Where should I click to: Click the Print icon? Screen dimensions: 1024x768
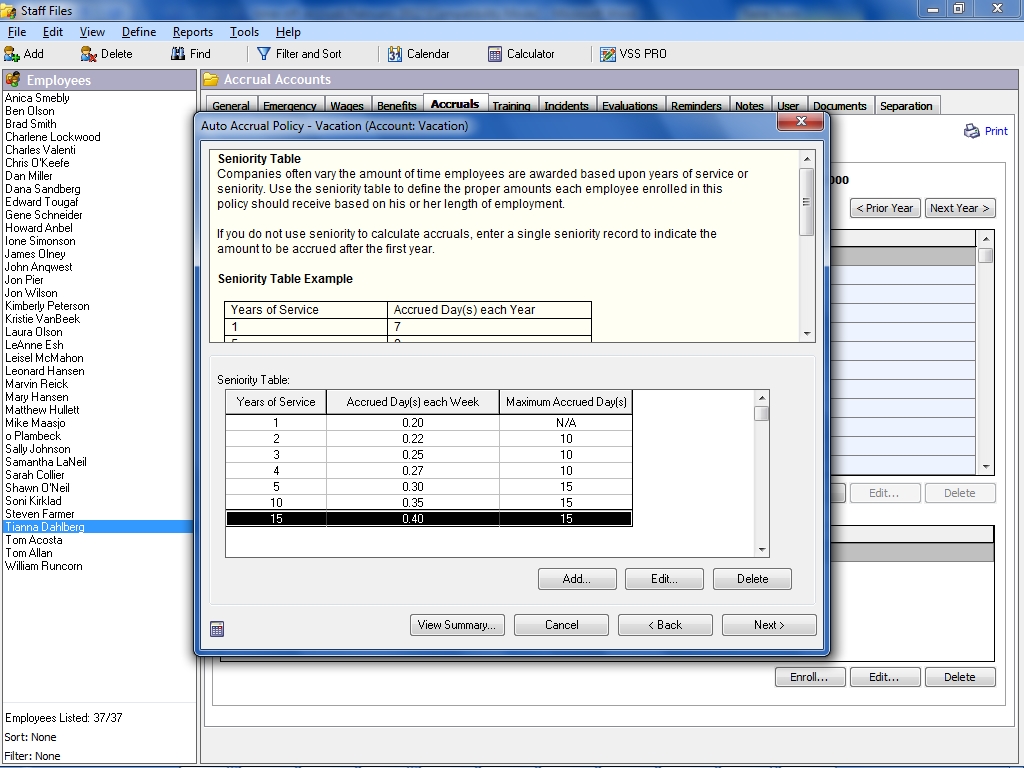[971, 130]
